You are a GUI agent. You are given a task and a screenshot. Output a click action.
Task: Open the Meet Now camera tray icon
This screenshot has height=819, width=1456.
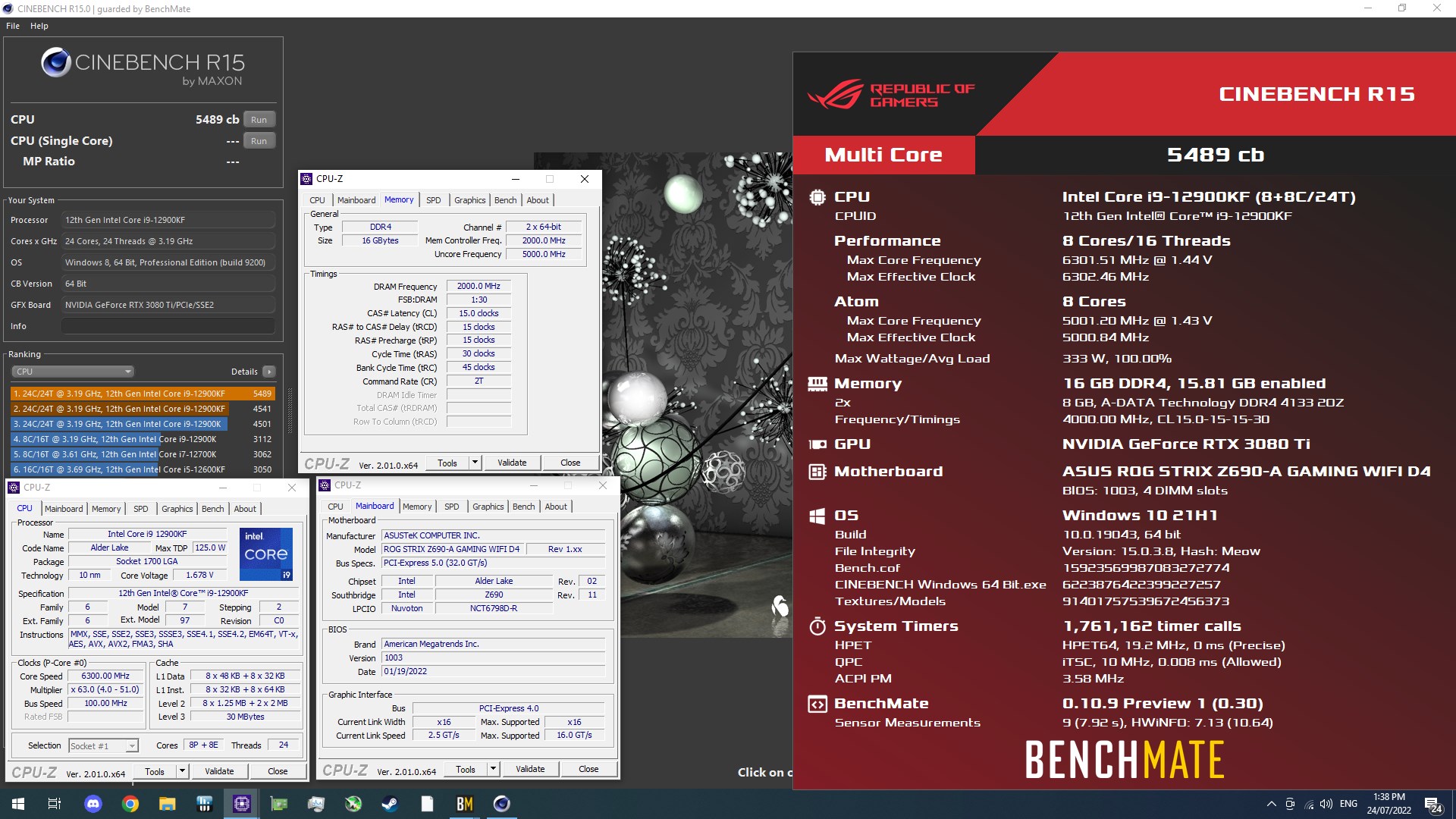[1290, 804]
